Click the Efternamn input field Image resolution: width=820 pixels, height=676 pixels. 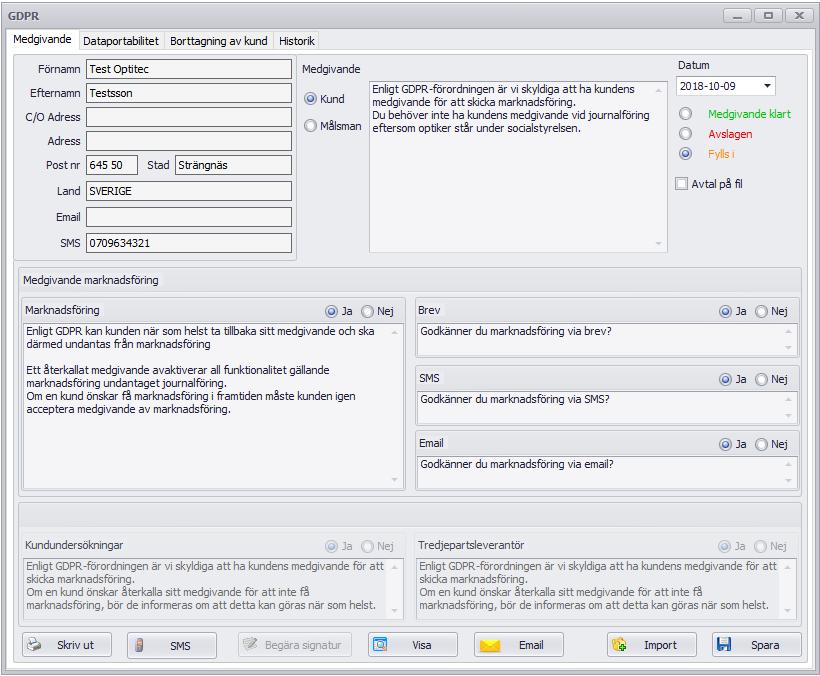(x=189, y=93)
